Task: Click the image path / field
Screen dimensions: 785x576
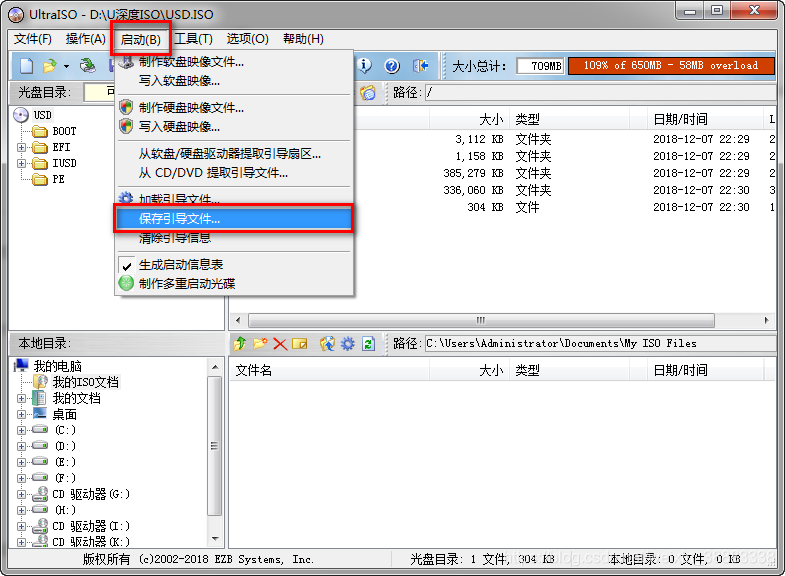Action: [600, 93]
